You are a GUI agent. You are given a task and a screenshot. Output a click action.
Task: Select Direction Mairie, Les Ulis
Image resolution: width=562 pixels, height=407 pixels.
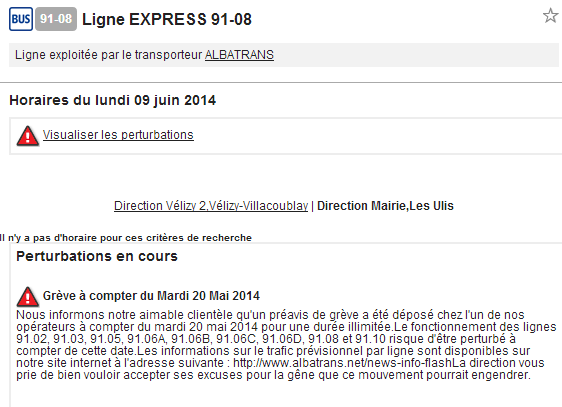385,206
